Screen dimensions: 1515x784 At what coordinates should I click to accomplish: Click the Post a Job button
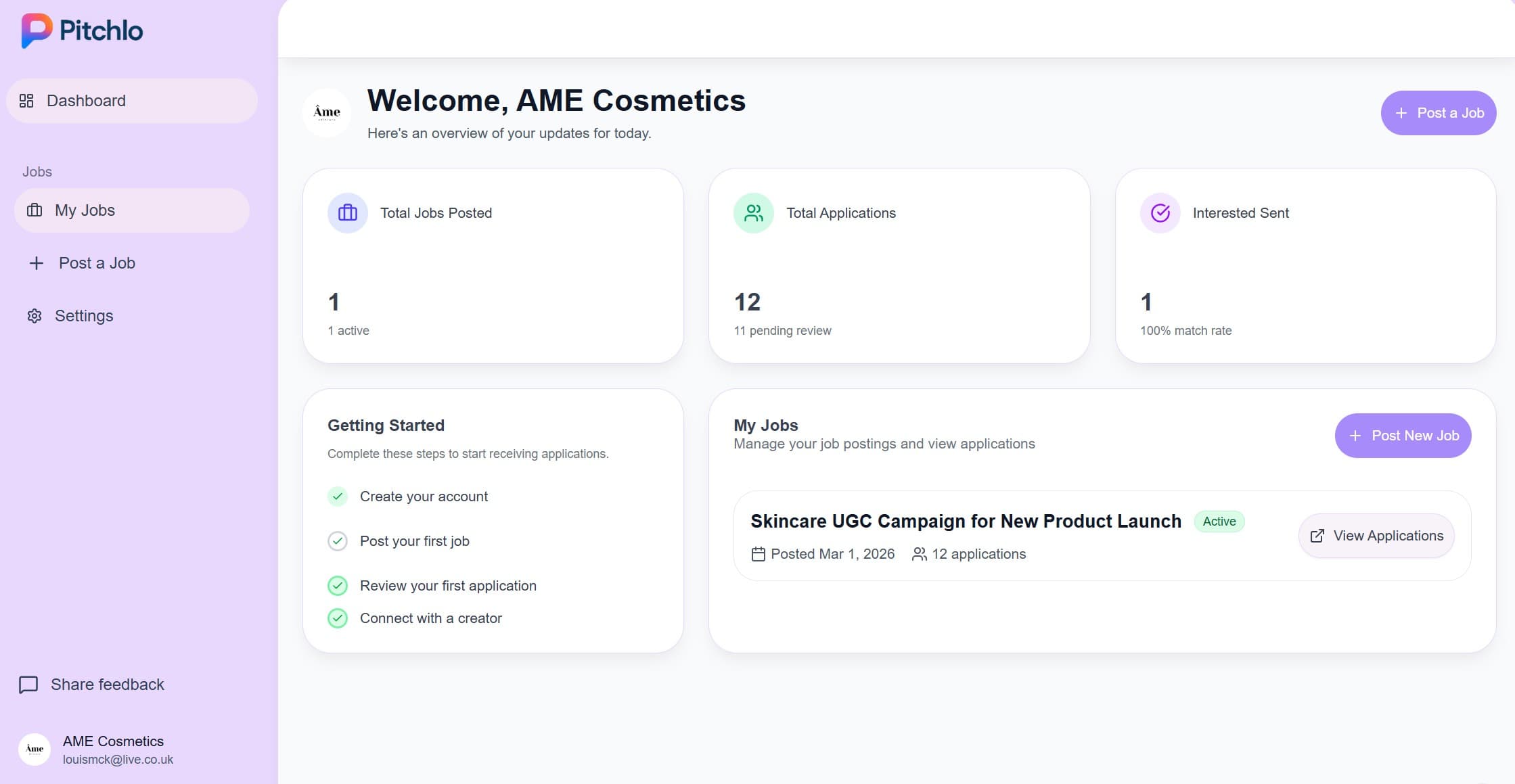pos(1439,113)
